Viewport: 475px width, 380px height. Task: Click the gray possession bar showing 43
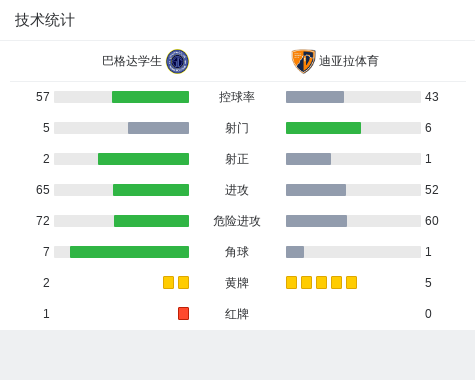[315, 97]
